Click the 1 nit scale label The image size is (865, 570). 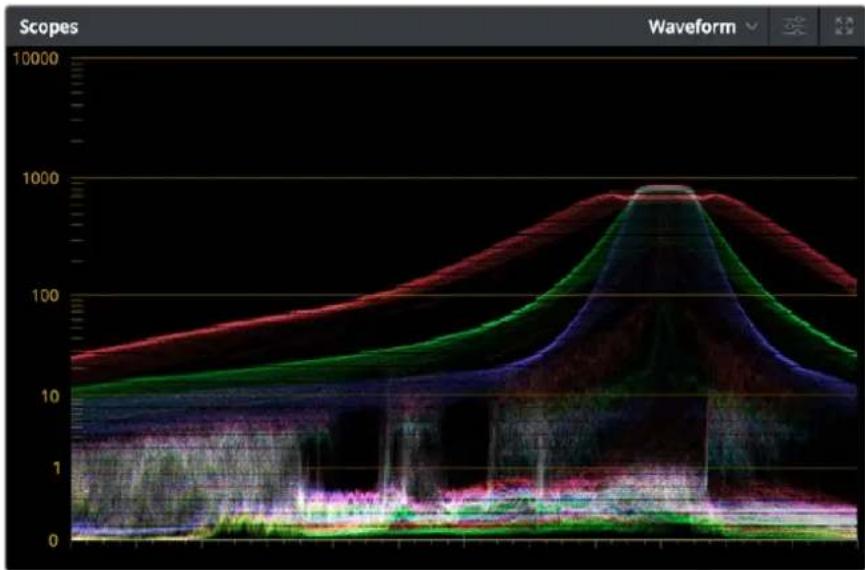point(54,468)
